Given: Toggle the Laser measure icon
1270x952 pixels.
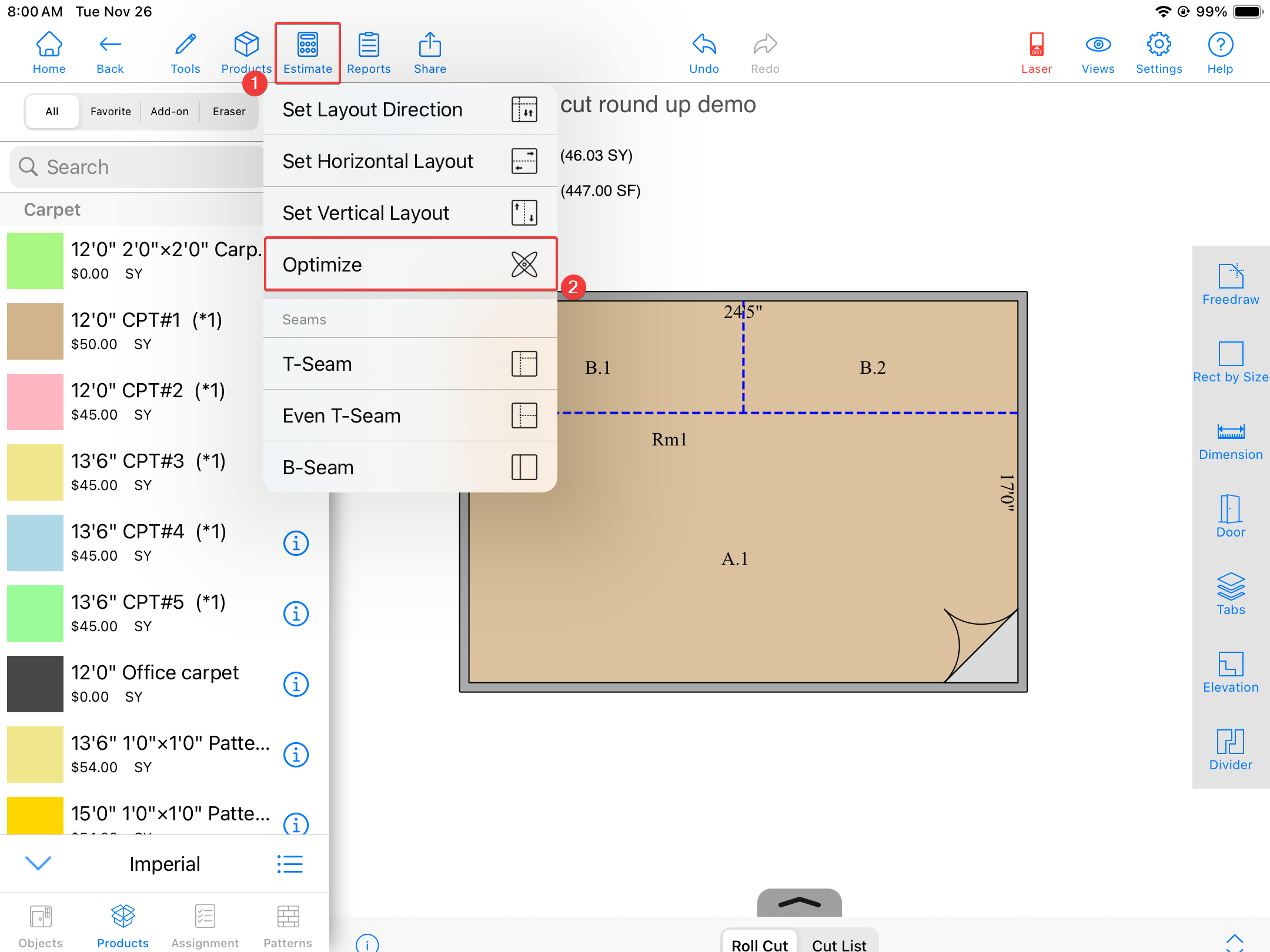Looking at the screenshot, I should tap(1036, 53).
